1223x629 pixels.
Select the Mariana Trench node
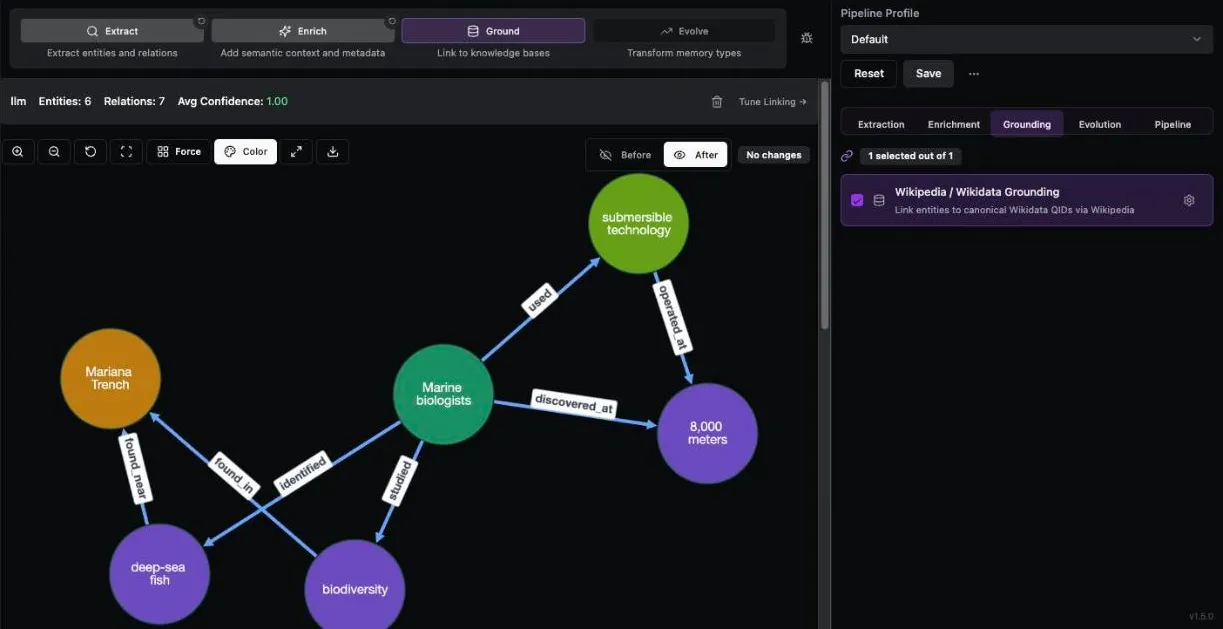click(110, 378)
